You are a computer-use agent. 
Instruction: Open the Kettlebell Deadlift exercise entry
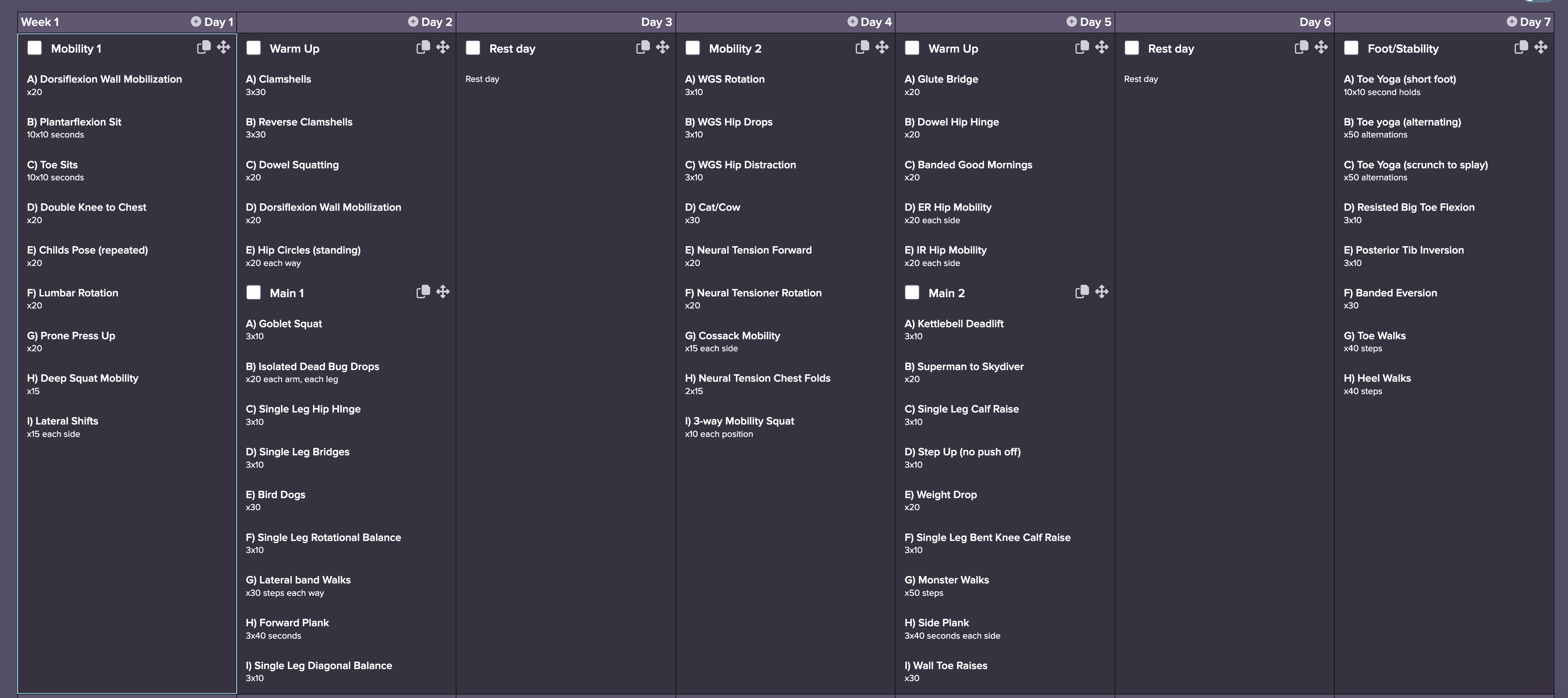954,324
